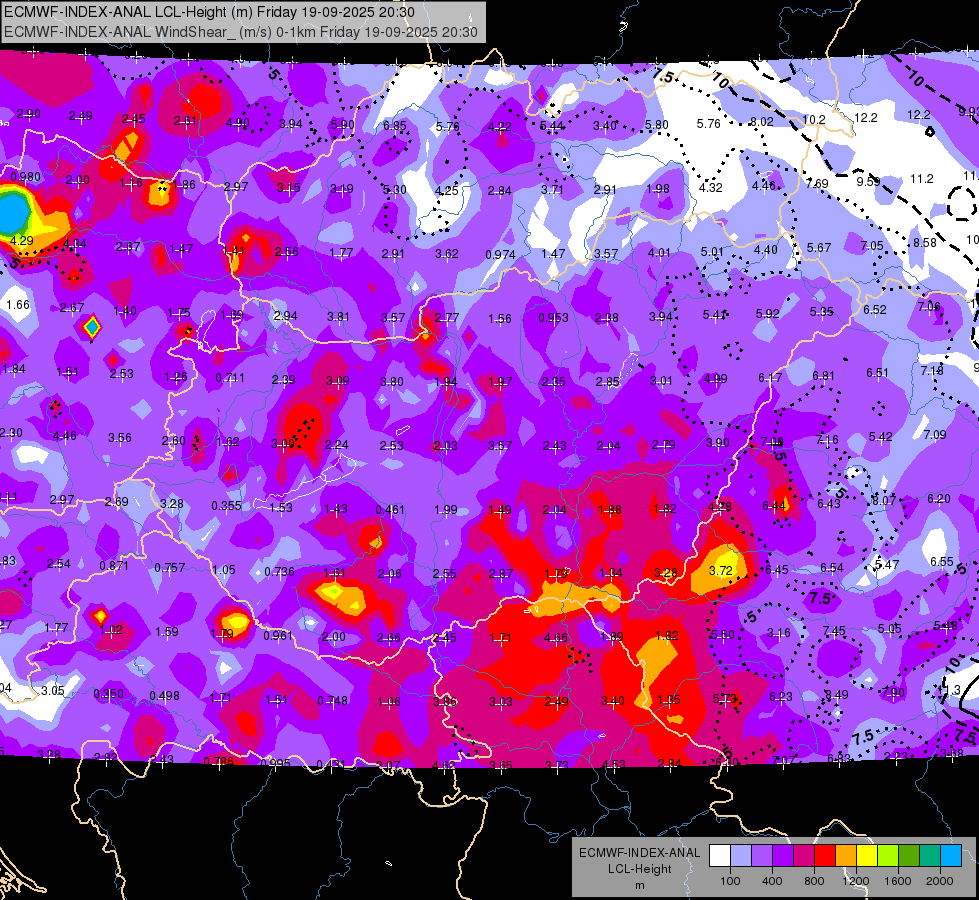Click the wind shear value 0.871
The height and width of the screenshot is (900, 979).
[114, 565]
